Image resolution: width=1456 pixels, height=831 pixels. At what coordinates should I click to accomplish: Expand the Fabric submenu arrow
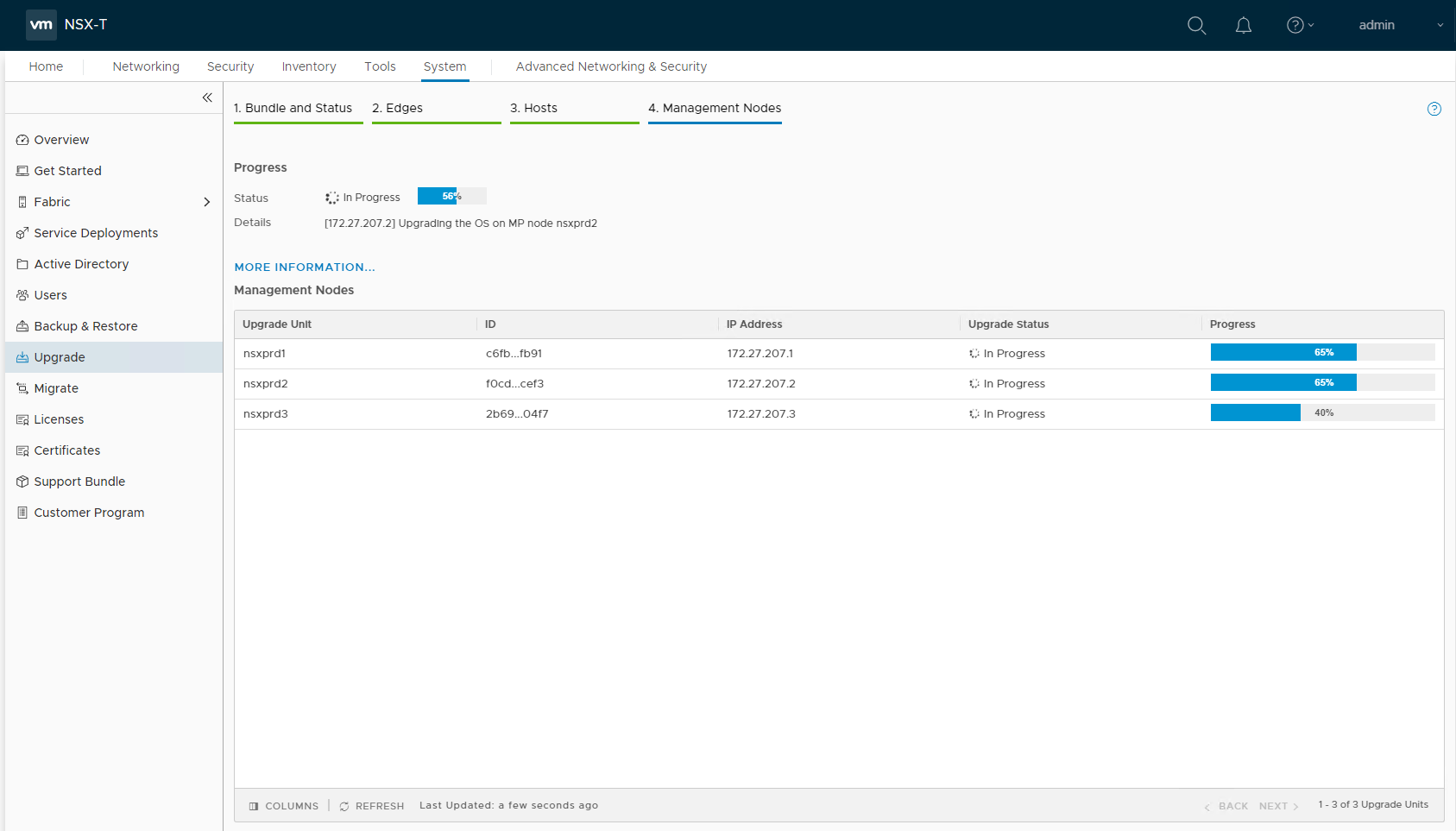tap(206, 202)
